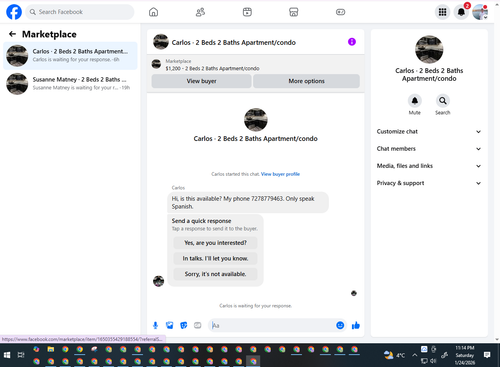Open the View buyer profile link
The width and height of the screenshot is (500, 367).
click(x=280, y=174)
